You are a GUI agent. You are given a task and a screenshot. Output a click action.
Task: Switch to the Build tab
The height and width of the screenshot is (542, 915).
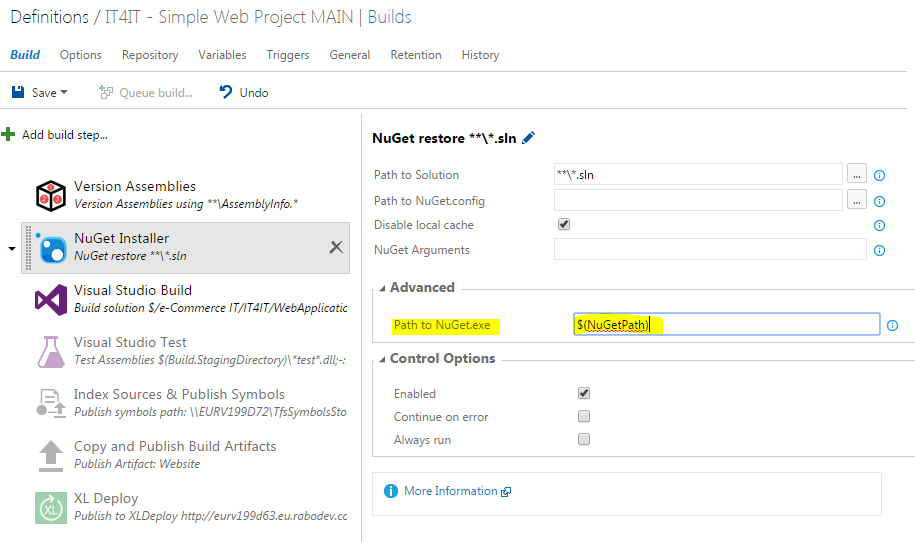point(25,55)
